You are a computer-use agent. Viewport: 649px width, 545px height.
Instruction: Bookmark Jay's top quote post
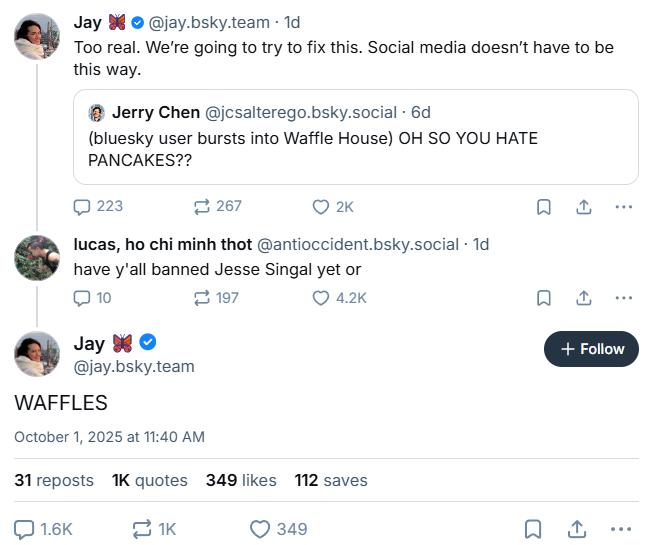tap(543, 207)
